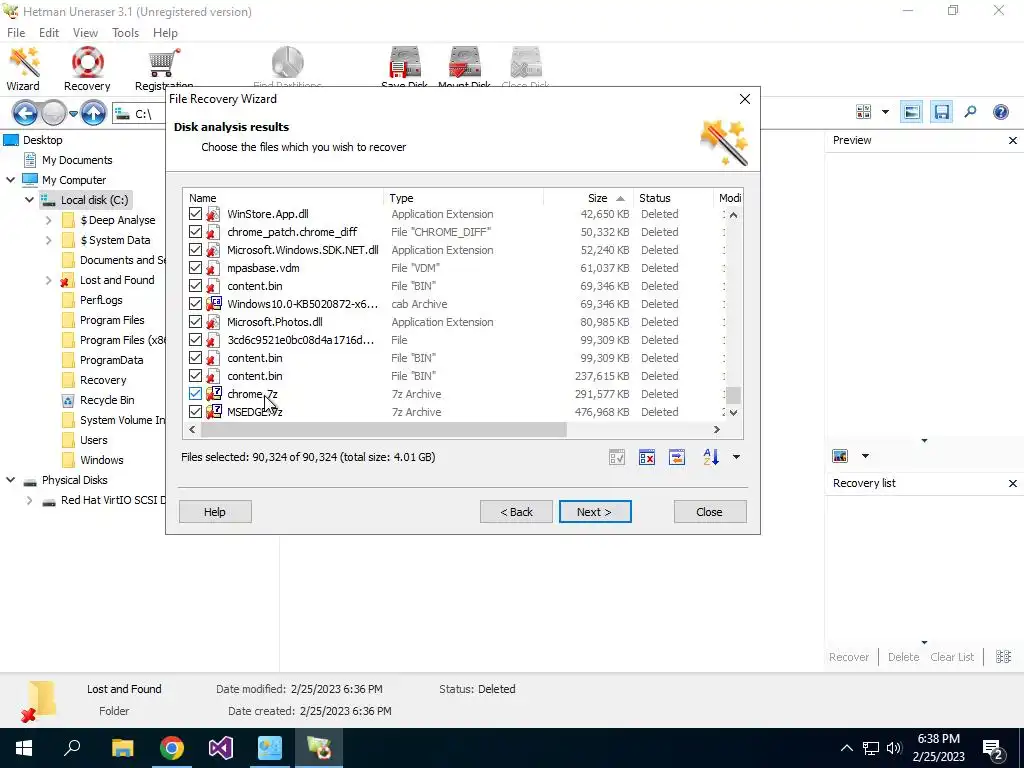Click the < Back button
This screenshot has width=1024, height=768.
pyautogui.click(x=516, y=512)
